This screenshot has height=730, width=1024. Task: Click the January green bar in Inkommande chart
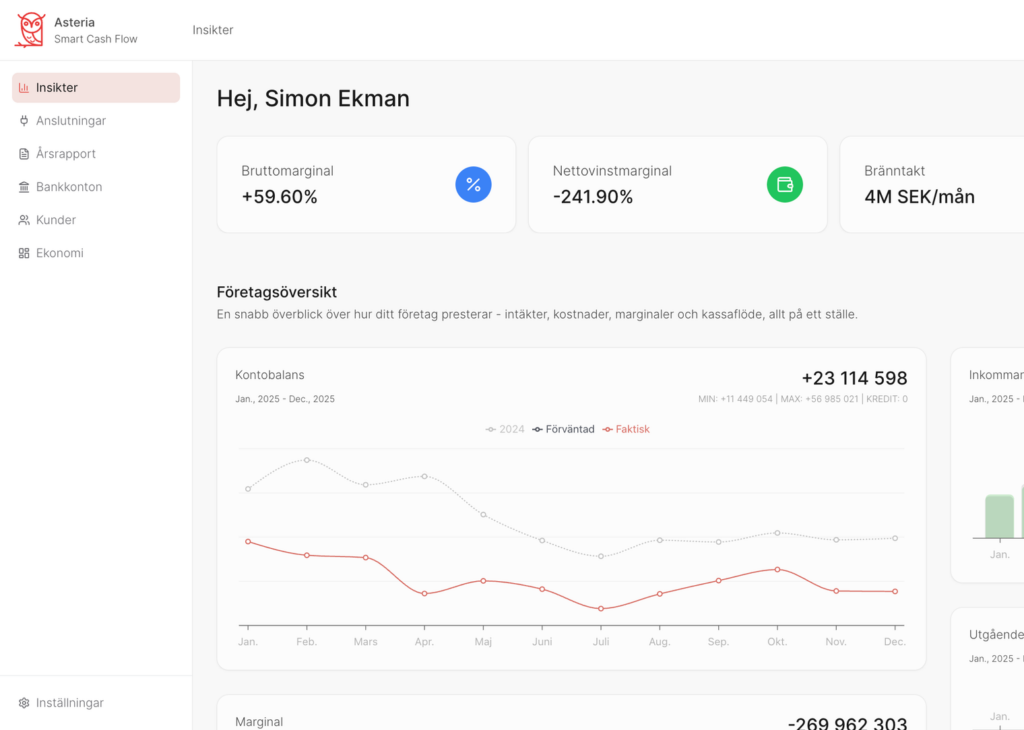tap(999, 516)
